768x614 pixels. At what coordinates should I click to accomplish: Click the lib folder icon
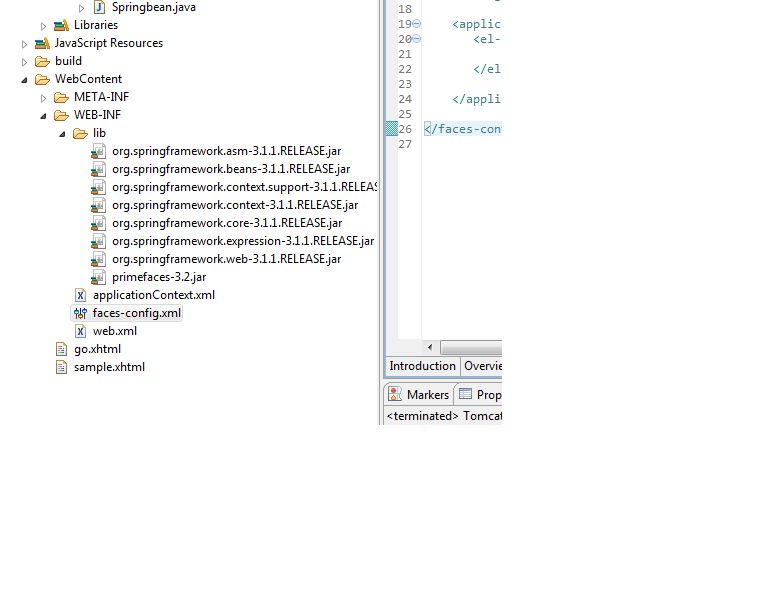coord(80,133)
